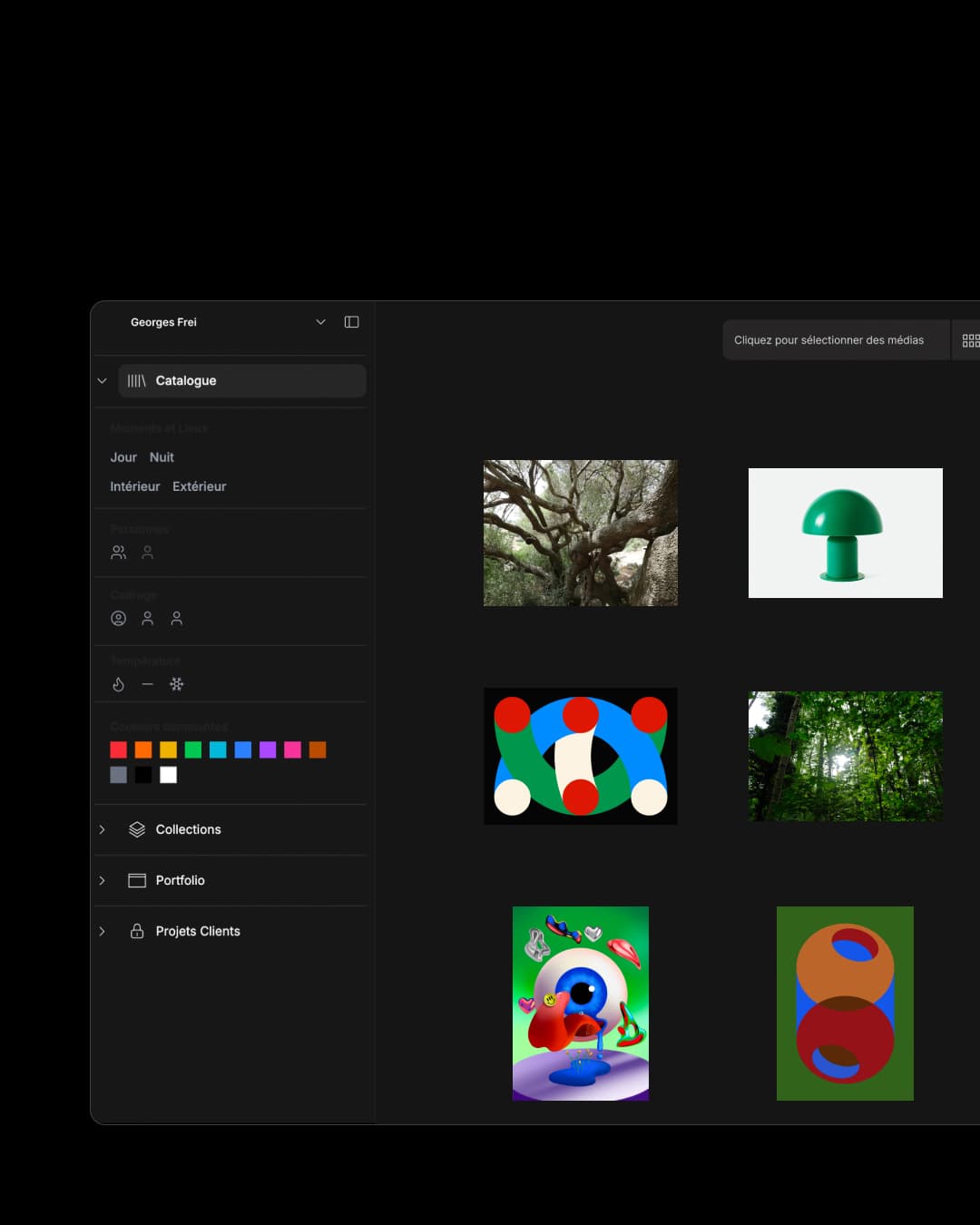Toggle the Jour filter
980x1225 pixels.
tap(123, 457)
